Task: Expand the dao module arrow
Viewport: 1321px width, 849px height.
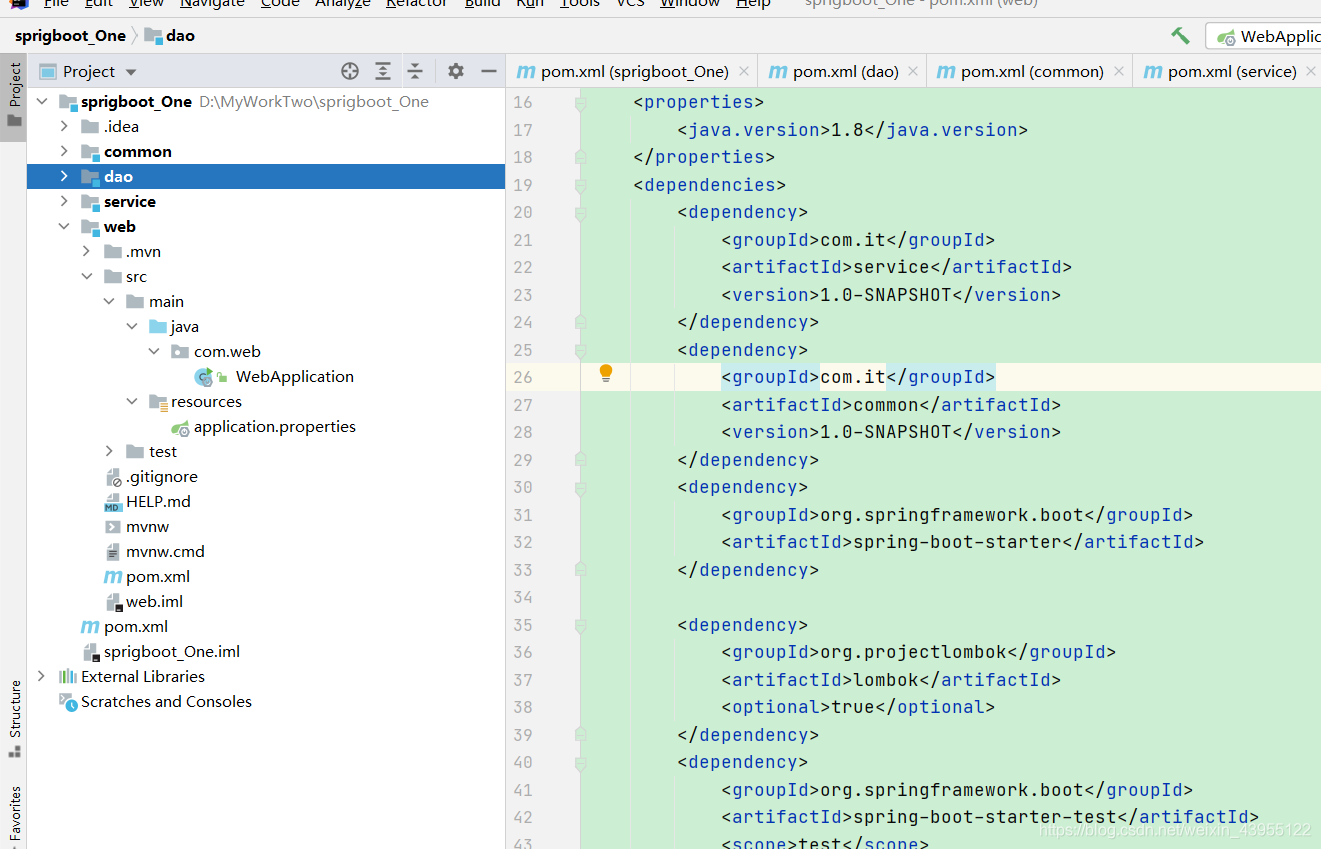Action: [64, 176]
